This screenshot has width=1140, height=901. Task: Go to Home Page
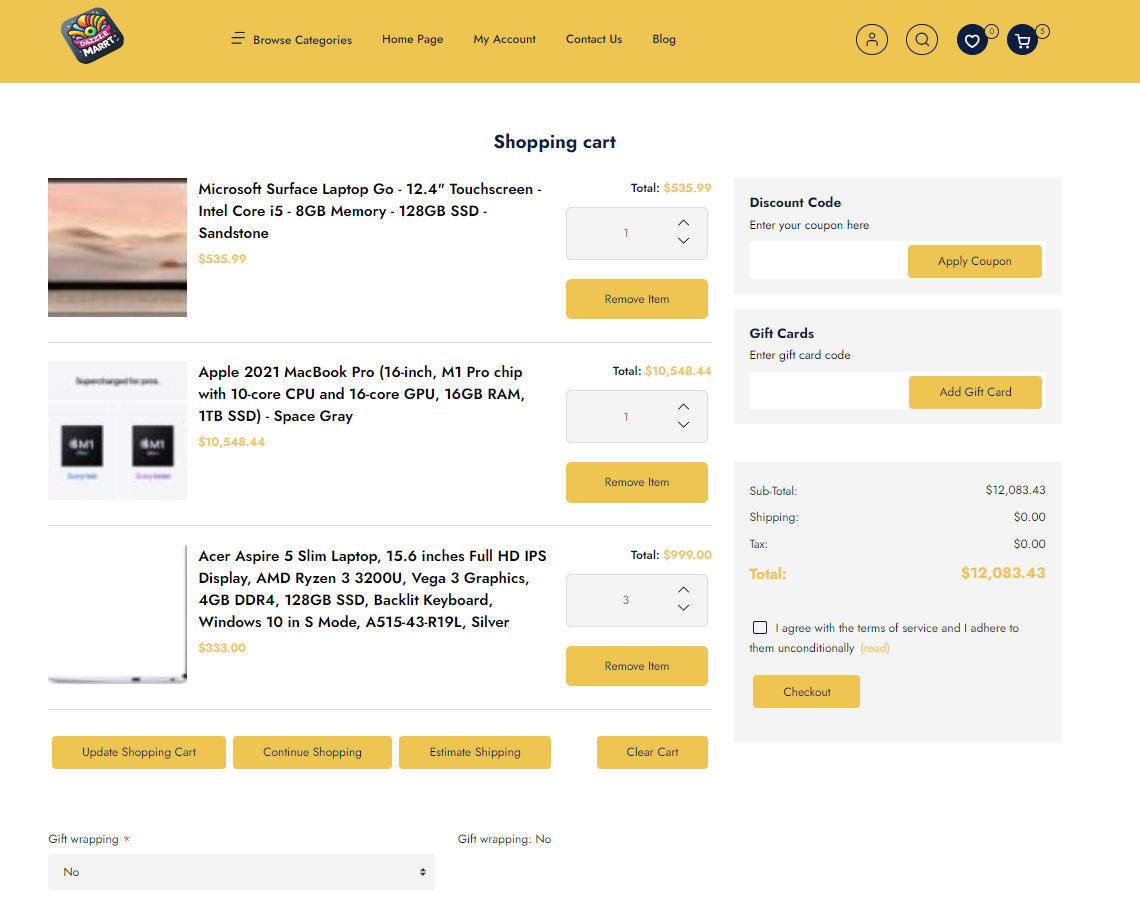tap(412, 39)
